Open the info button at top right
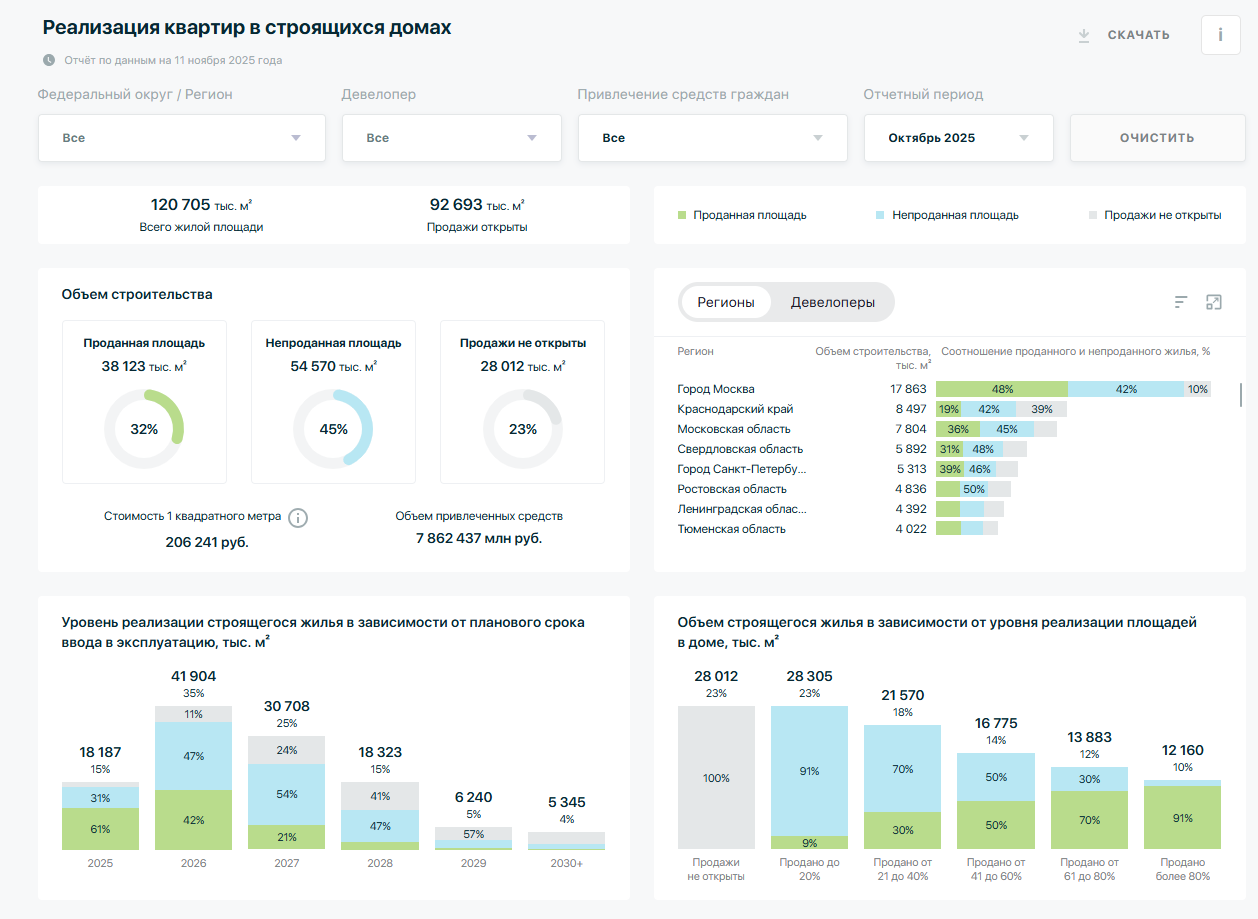 pyautogui.click(x=1220, y=35)
